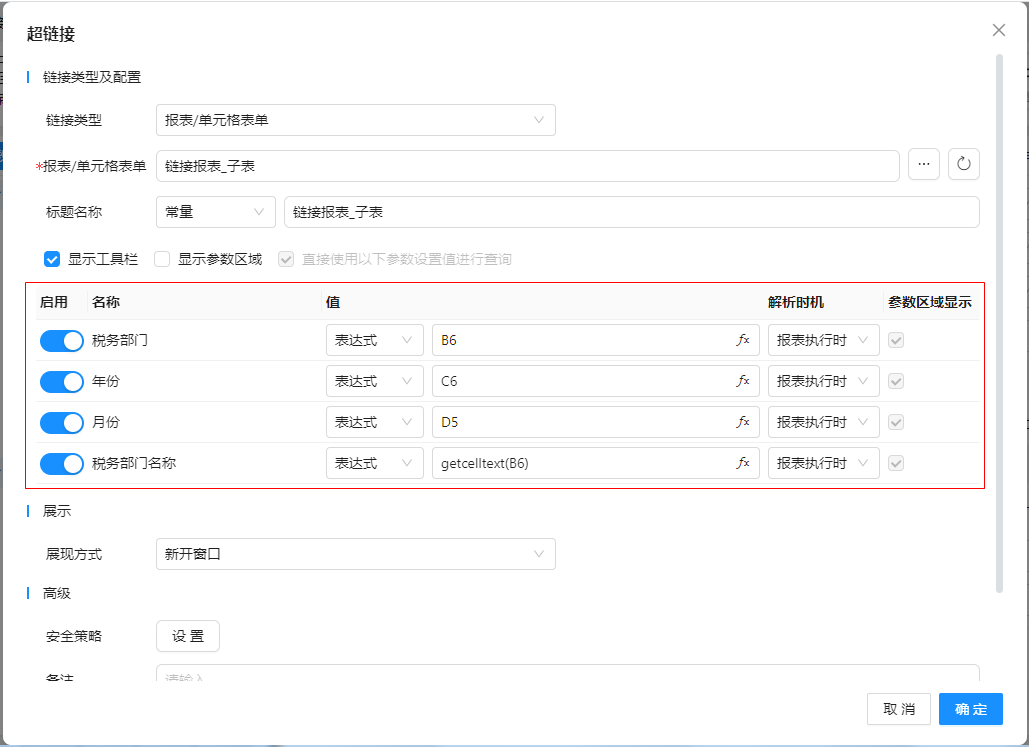Open the 标题名称 常量 type dropdown

(215, 212)
